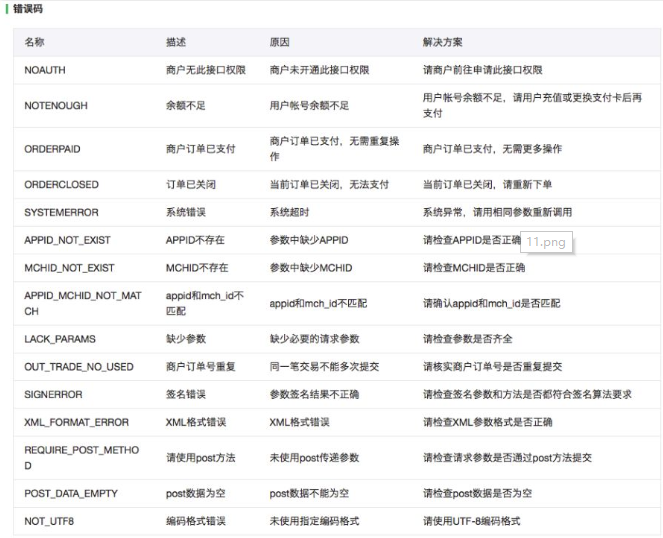The width and height of the screenshot is (663, 538).
Task: Click the SYSTEMERROR error code cell
Action: click(61, 212)
